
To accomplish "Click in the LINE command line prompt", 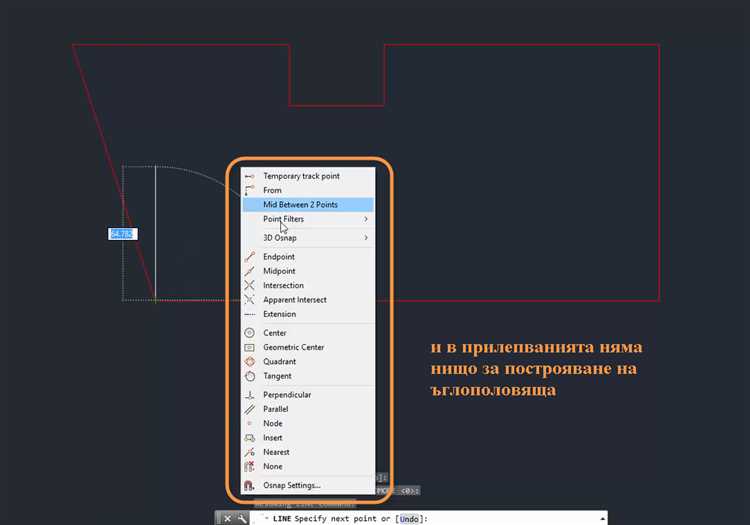I will point(430,519).
